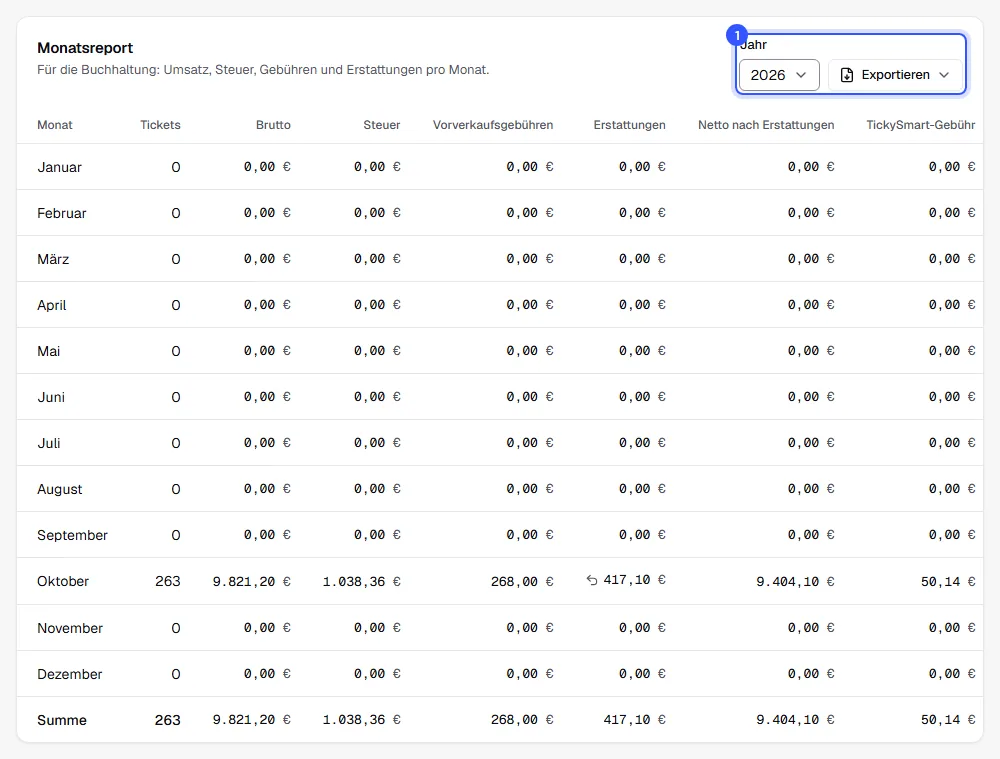
Task: Open the 2026 year dropdown
Action: [x=779, y=75]
